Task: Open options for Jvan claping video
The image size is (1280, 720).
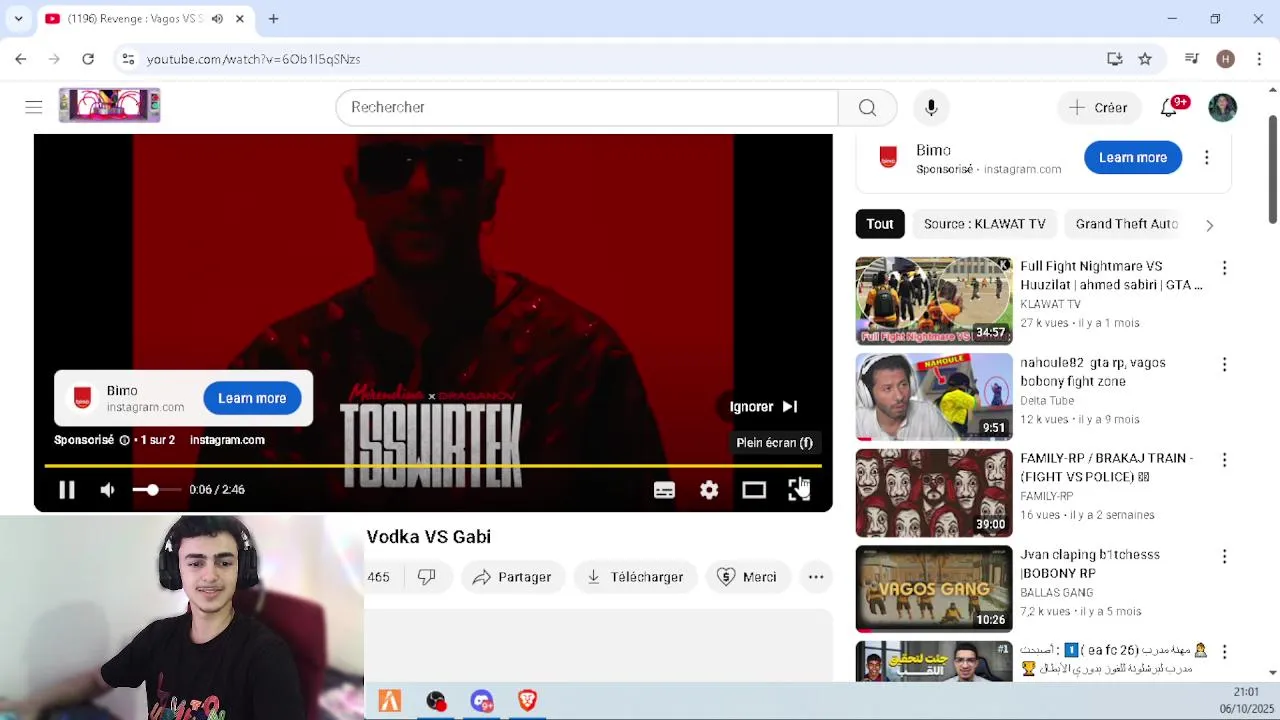Action: [x=1224, y=556]
